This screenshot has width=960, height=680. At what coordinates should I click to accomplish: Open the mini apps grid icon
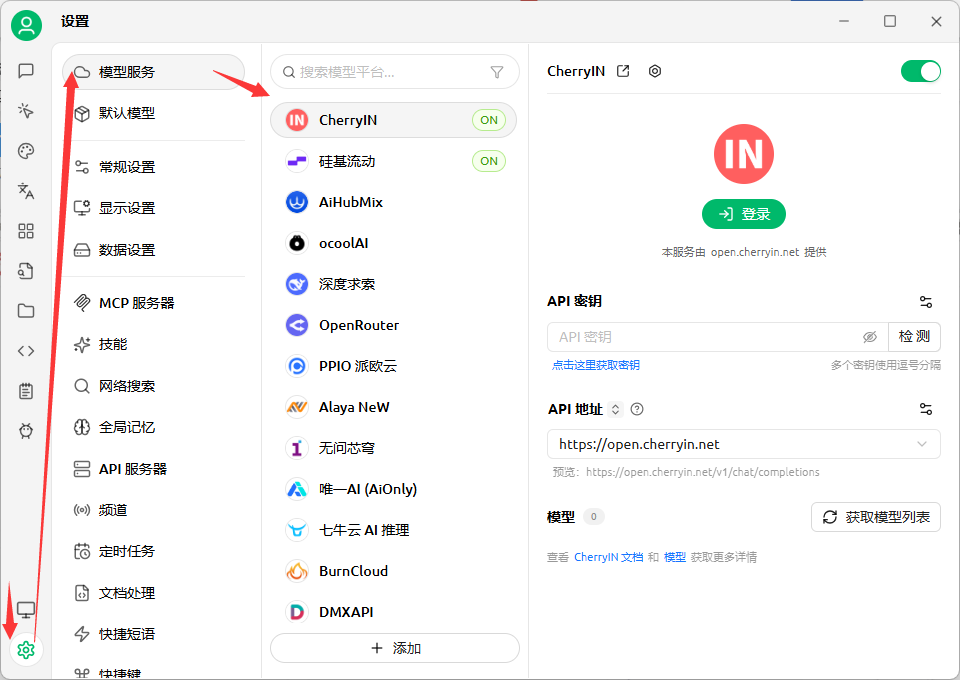coord(26,231)
